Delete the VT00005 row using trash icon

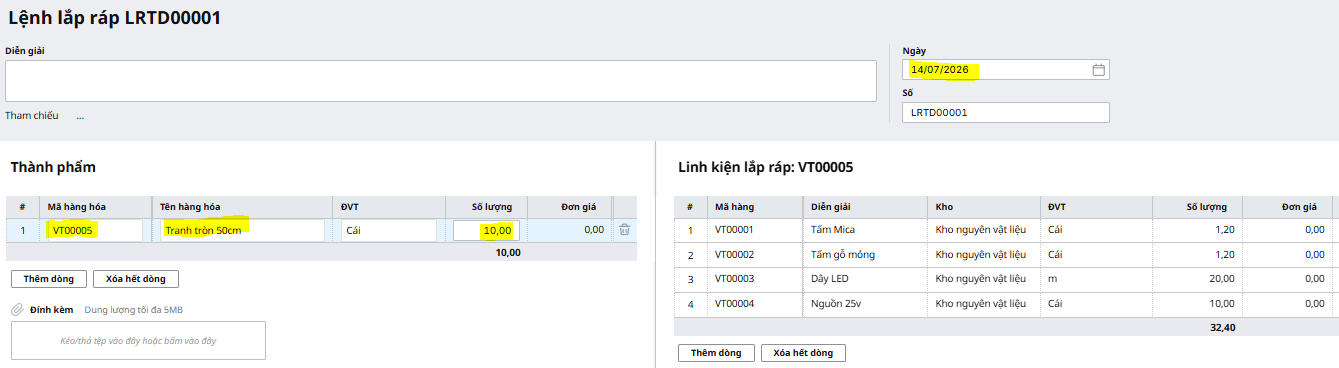[x=625, y=230]
